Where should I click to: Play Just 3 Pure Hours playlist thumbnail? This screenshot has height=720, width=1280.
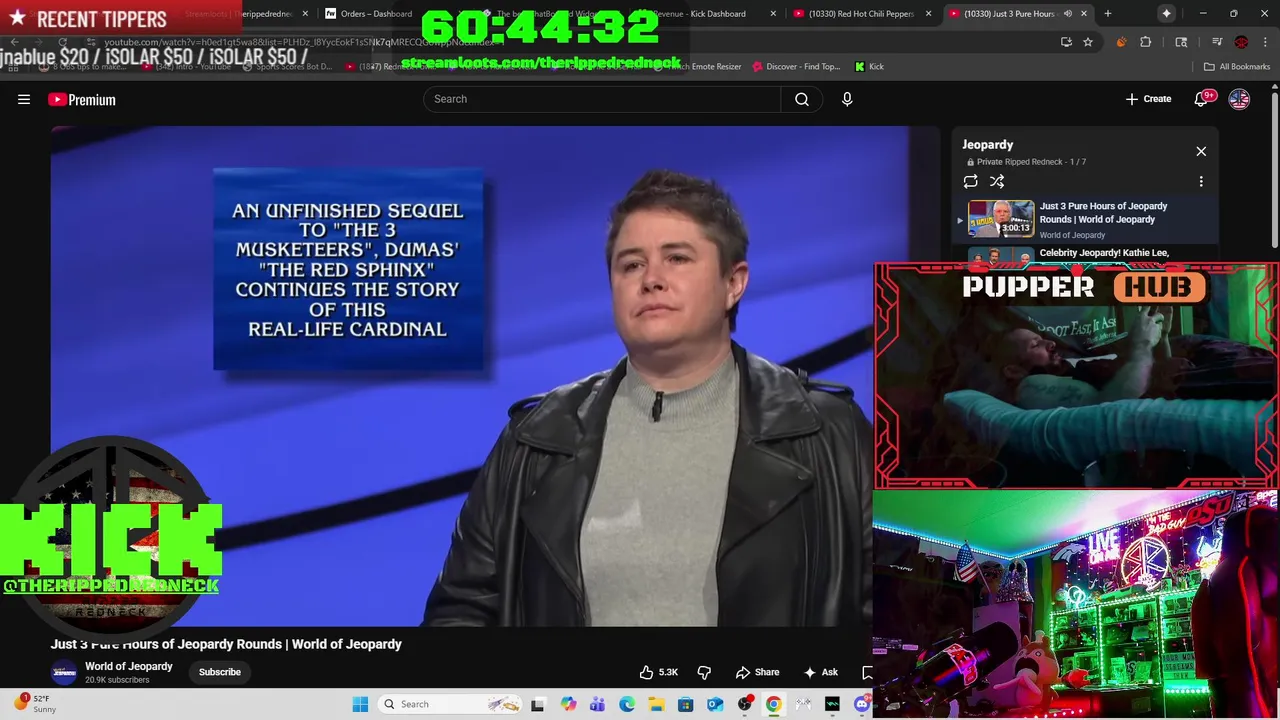pos(1001,218)
